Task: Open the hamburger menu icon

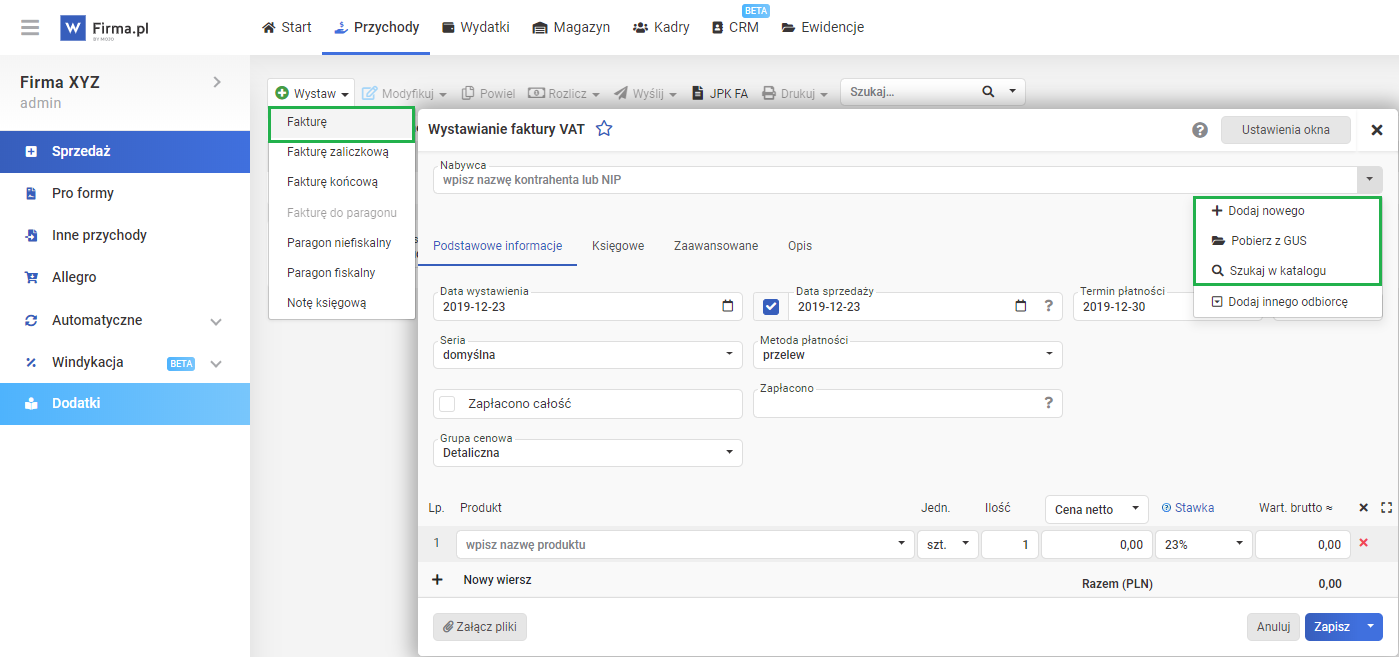Action: tap(30, 28)
